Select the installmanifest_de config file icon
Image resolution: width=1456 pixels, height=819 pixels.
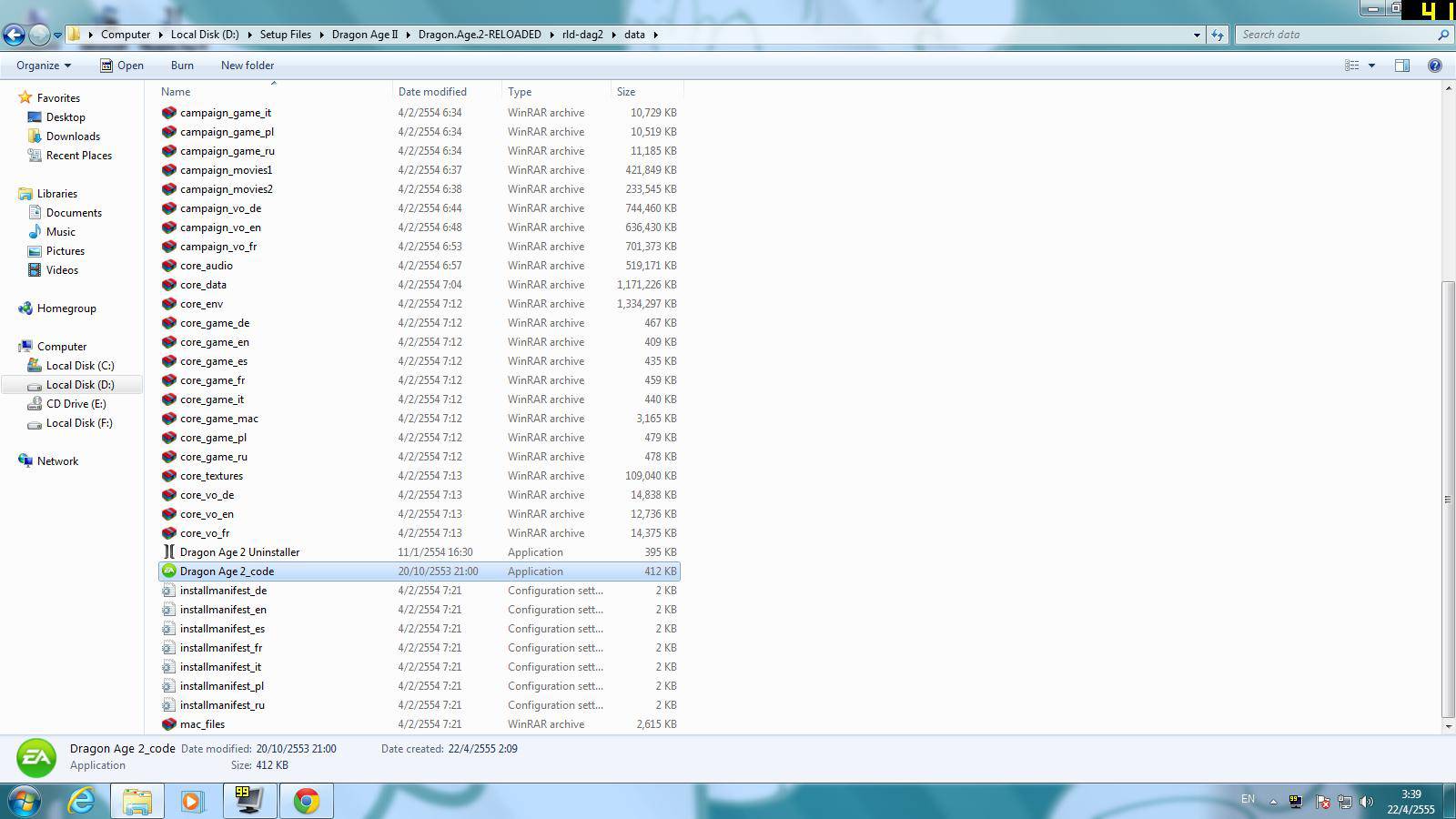[168, 591]
